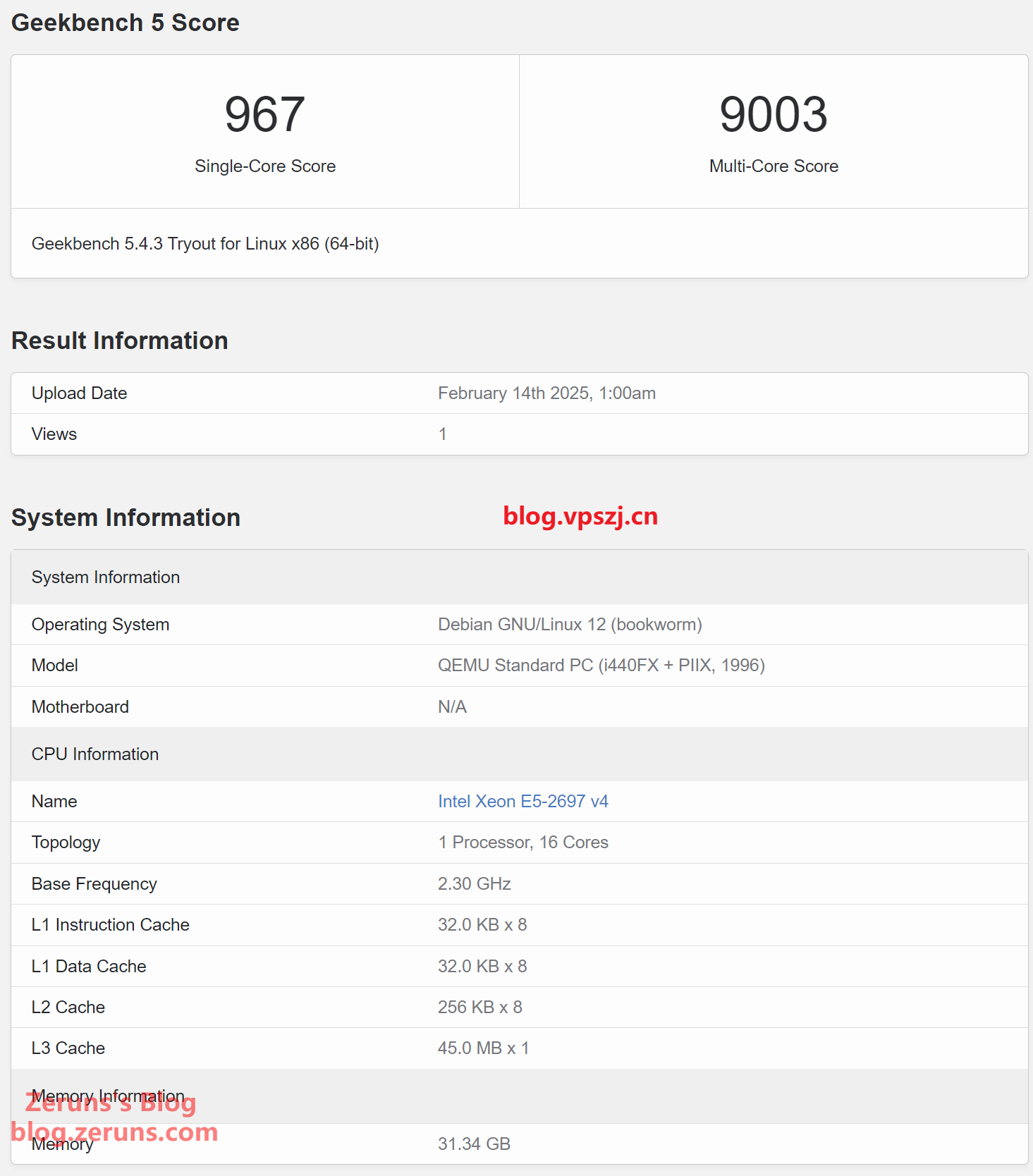Click the Topology value 1 Processor, 16 Cores

(x=522, y=843)
